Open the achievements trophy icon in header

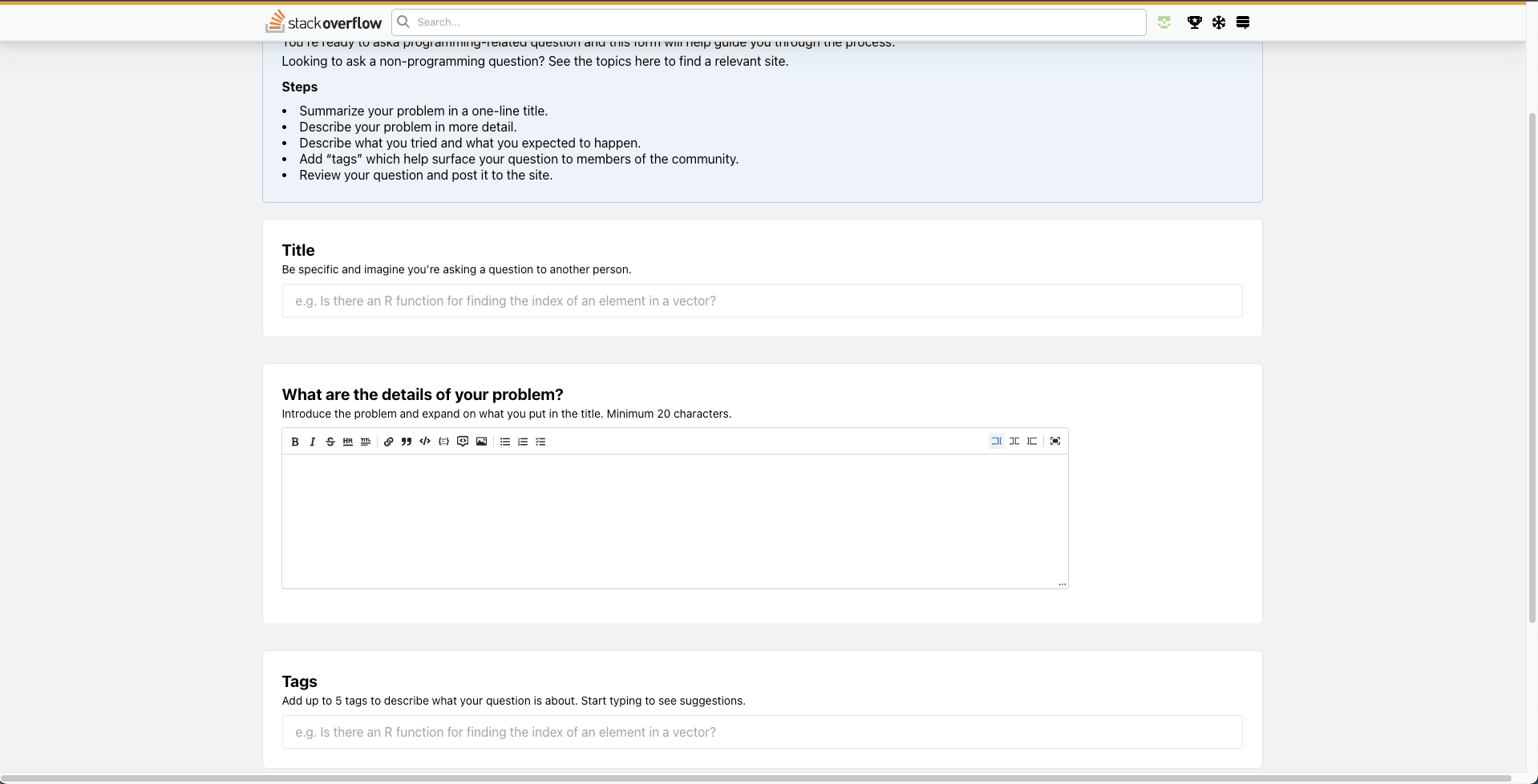[1195, 22]
